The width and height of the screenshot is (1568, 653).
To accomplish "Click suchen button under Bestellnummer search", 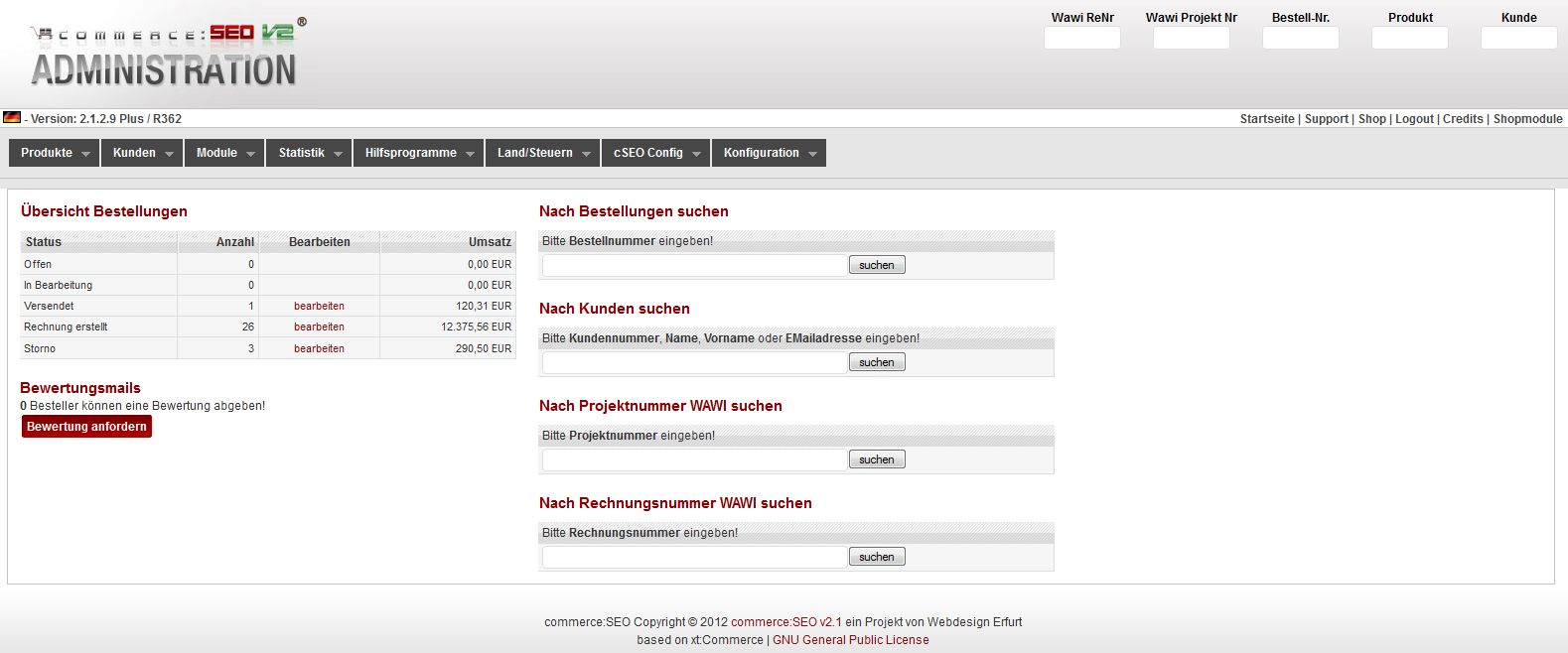I will 876,265.
